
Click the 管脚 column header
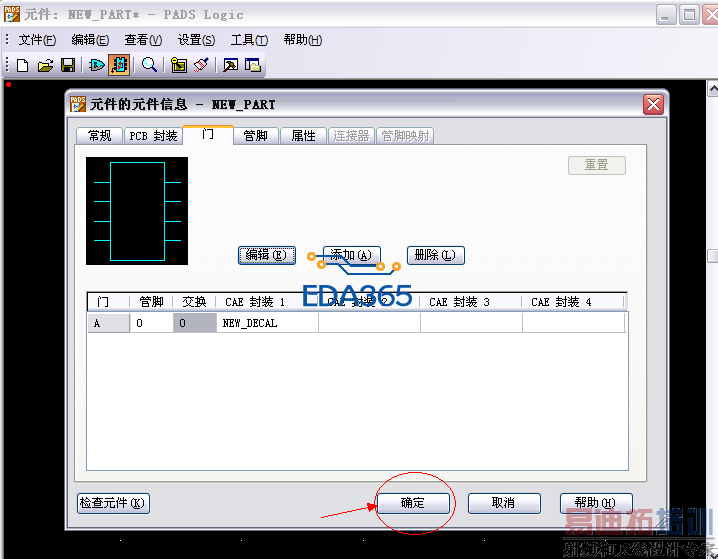(x=152, y=302)
